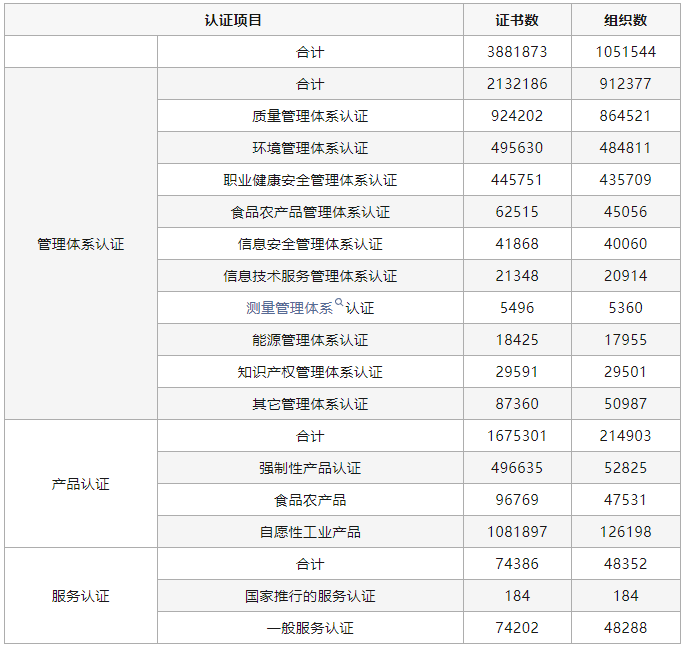Select the 组织数 column header
Screen dimensions: 685x647
tap(625, 20)
